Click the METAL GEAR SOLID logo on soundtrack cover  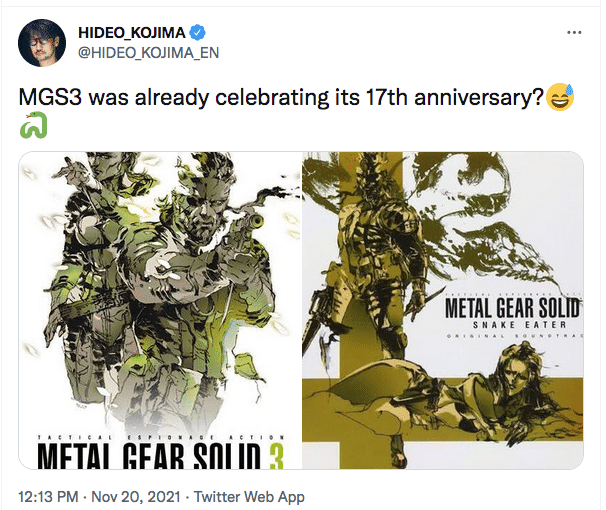(513, 308)
